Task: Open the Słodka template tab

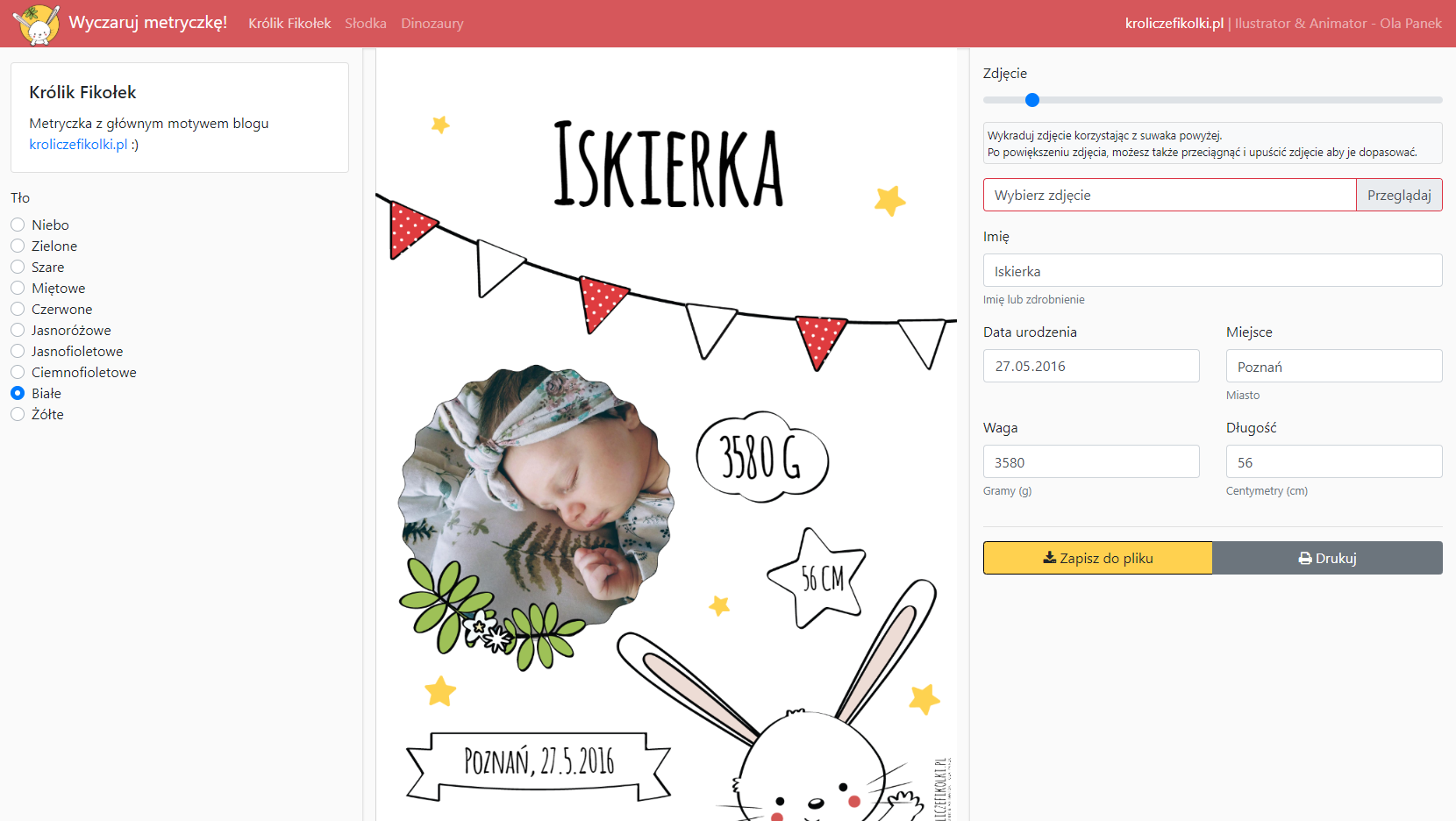Action: (365, 24)
